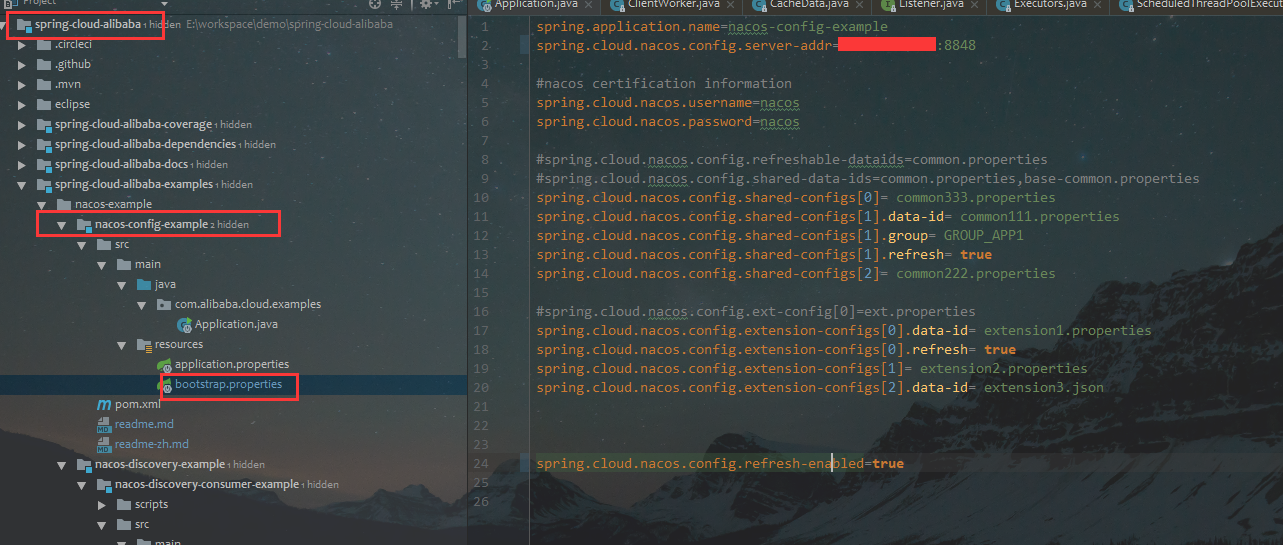Click 'extension1.properties' value in editor
Viewport: 1283px width, 545px height.
pos(1068,330)
